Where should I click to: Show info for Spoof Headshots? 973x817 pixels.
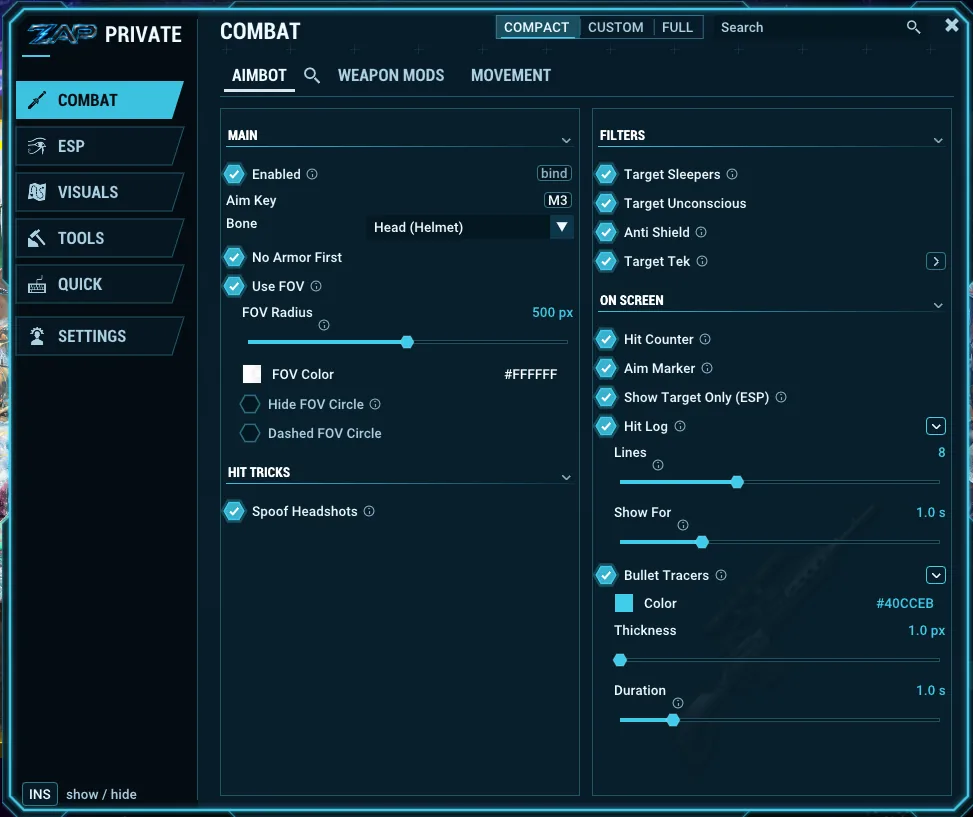[x=369, y=511]
